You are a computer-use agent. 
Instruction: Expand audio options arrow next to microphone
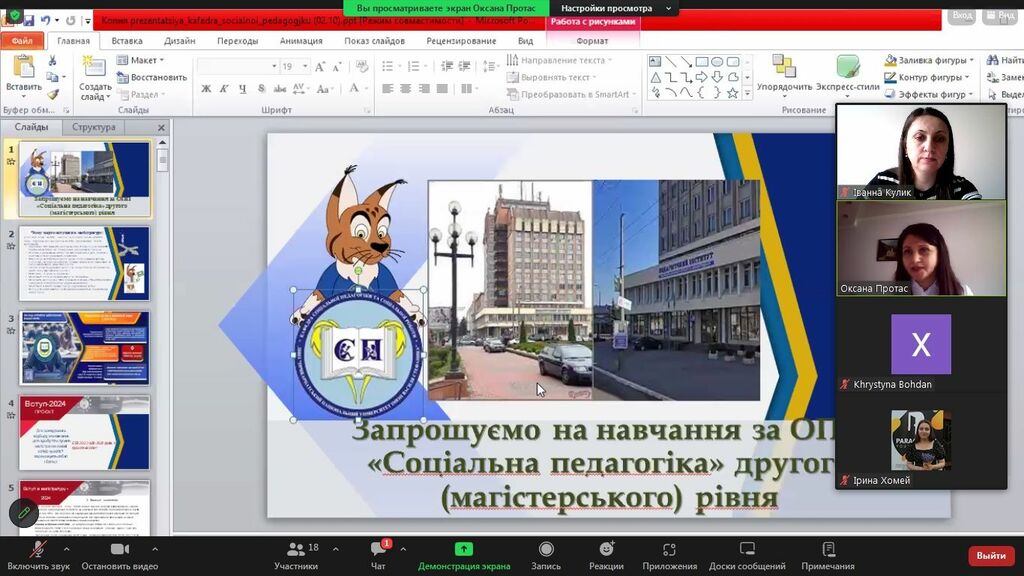click(67, 549)
